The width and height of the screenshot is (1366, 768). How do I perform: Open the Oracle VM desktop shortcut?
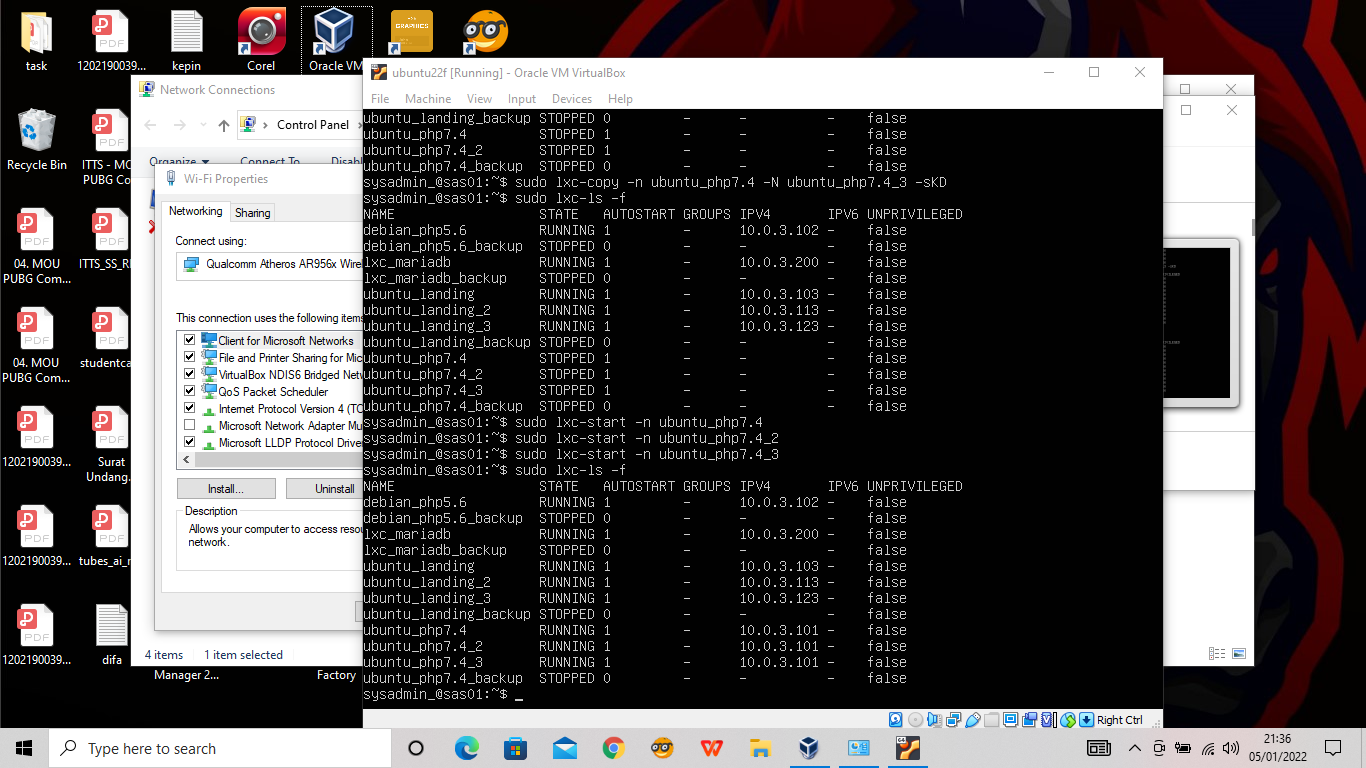click(x=335, y=40)
